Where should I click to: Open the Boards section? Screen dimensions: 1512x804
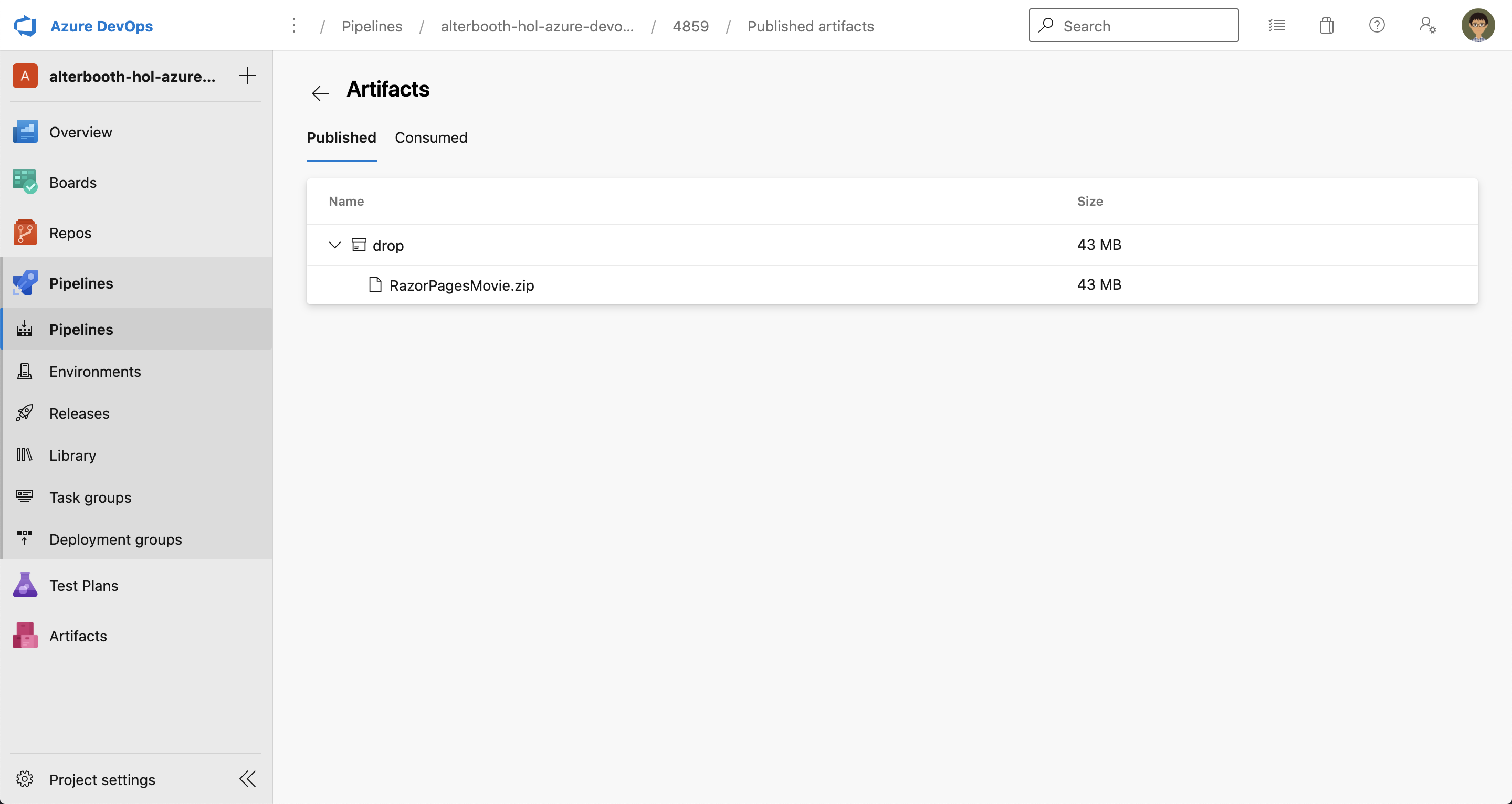(x=73, y=182)
